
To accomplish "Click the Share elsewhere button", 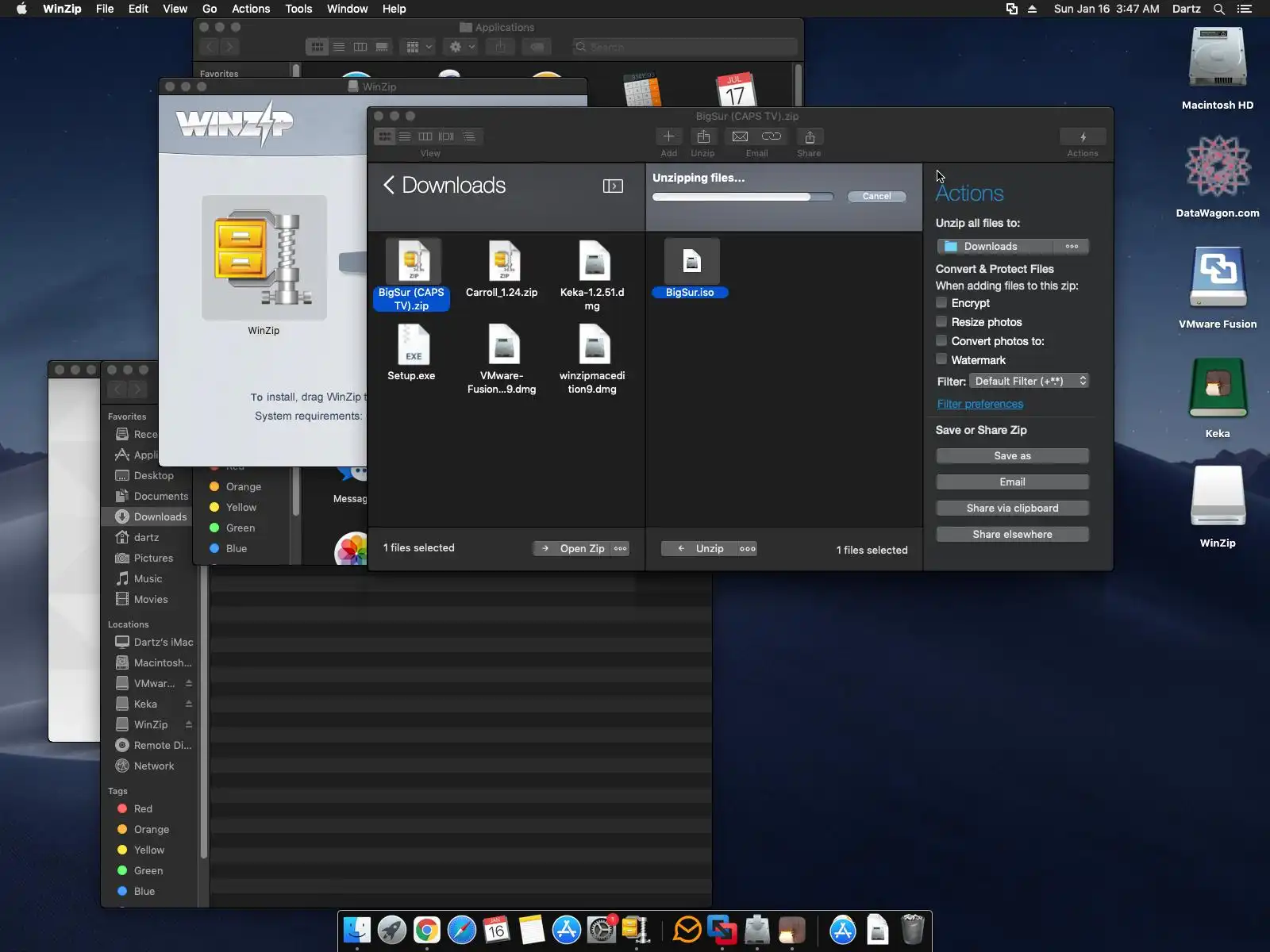I will point(1012,534).
